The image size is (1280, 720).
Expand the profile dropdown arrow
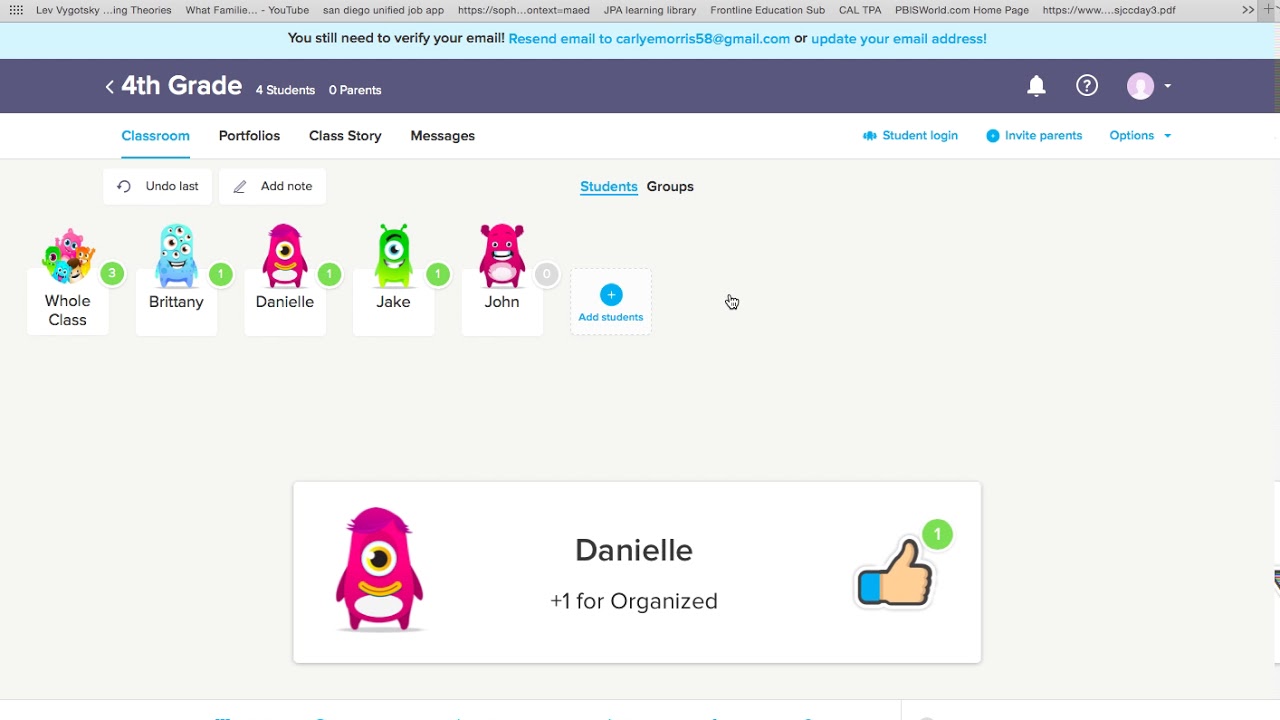1167,86
